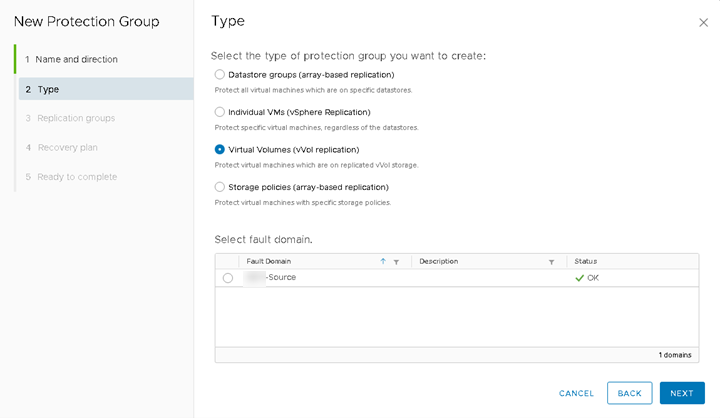Click the BACK button

pos(630,393)
